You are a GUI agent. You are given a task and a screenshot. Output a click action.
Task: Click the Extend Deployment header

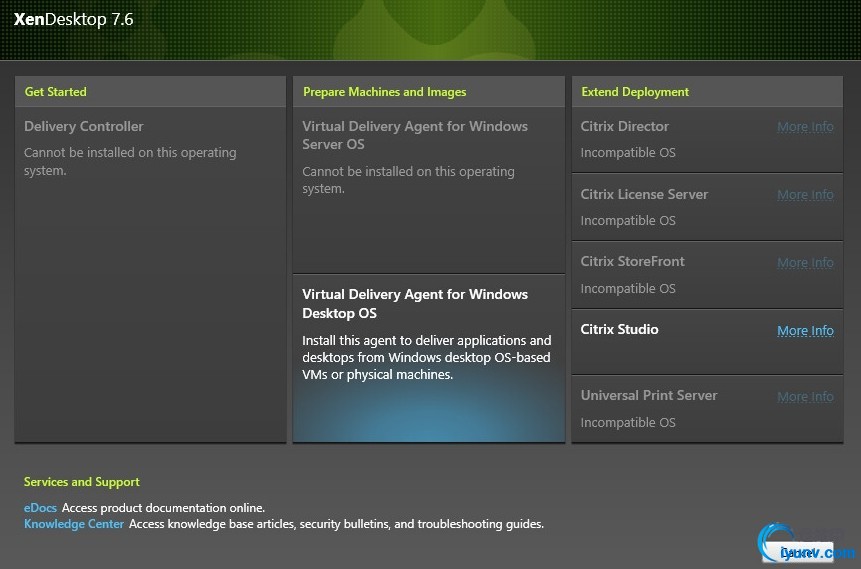707,92
